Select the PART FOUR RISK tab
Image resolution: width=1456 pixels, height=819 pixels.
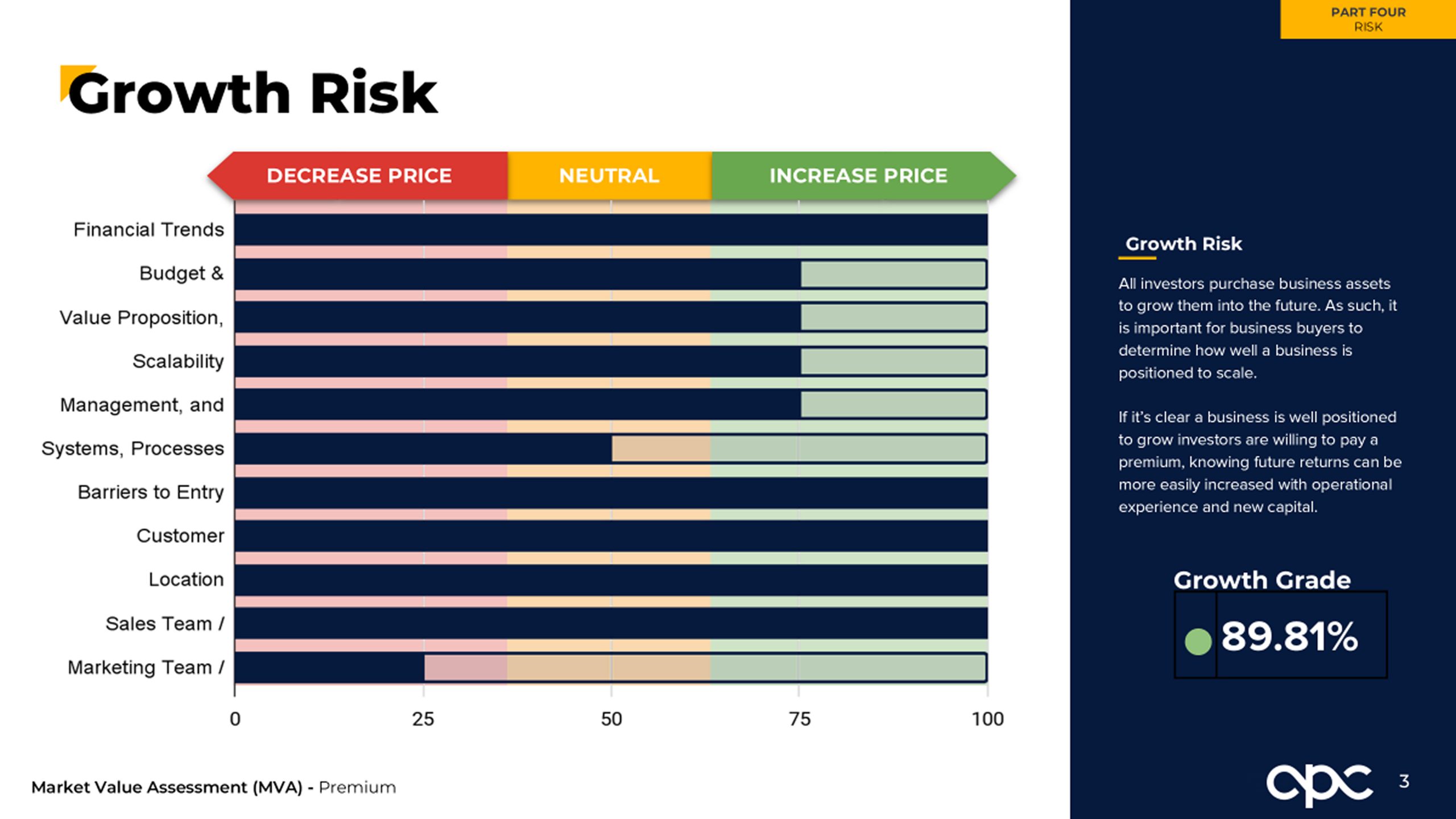1368,19
